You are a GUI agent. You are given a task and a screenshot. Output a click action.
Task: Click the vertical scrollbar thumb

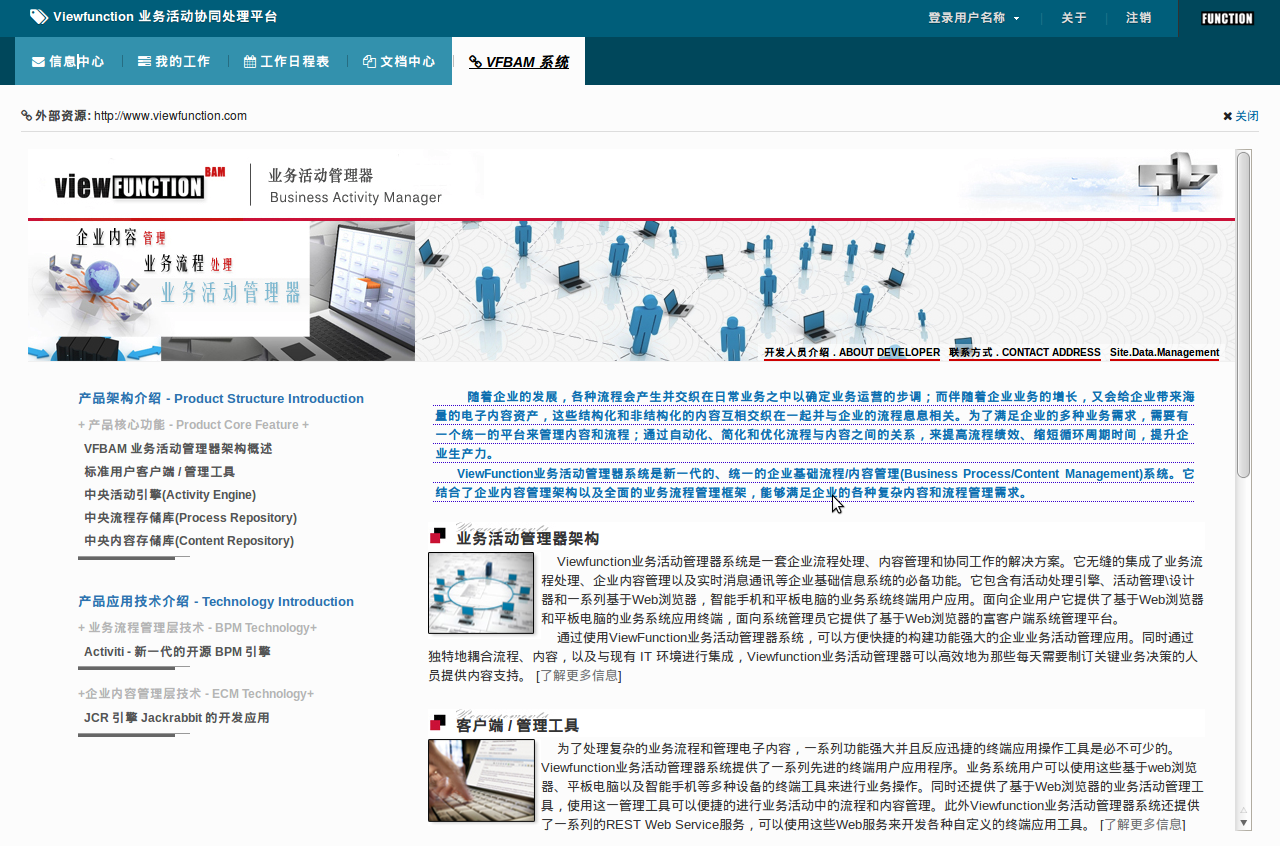pos(1244,313)
